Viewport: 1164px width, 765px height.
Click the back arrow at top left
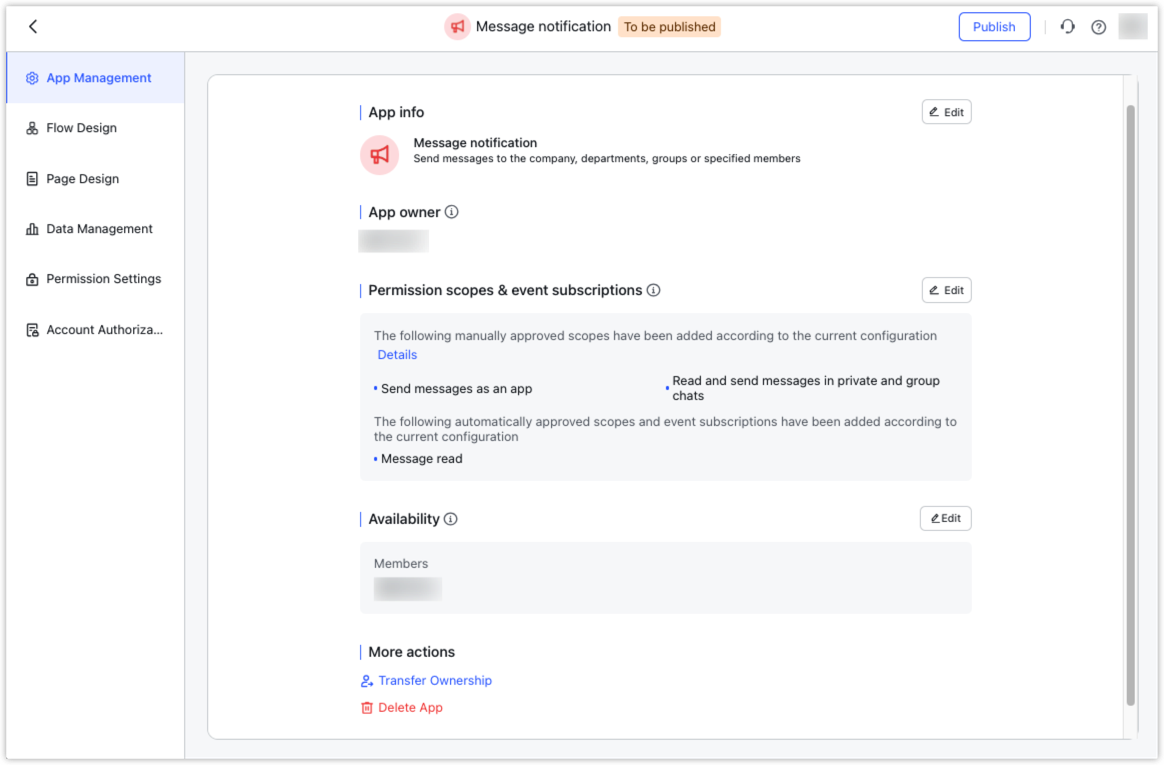click(x=33, y=26)
